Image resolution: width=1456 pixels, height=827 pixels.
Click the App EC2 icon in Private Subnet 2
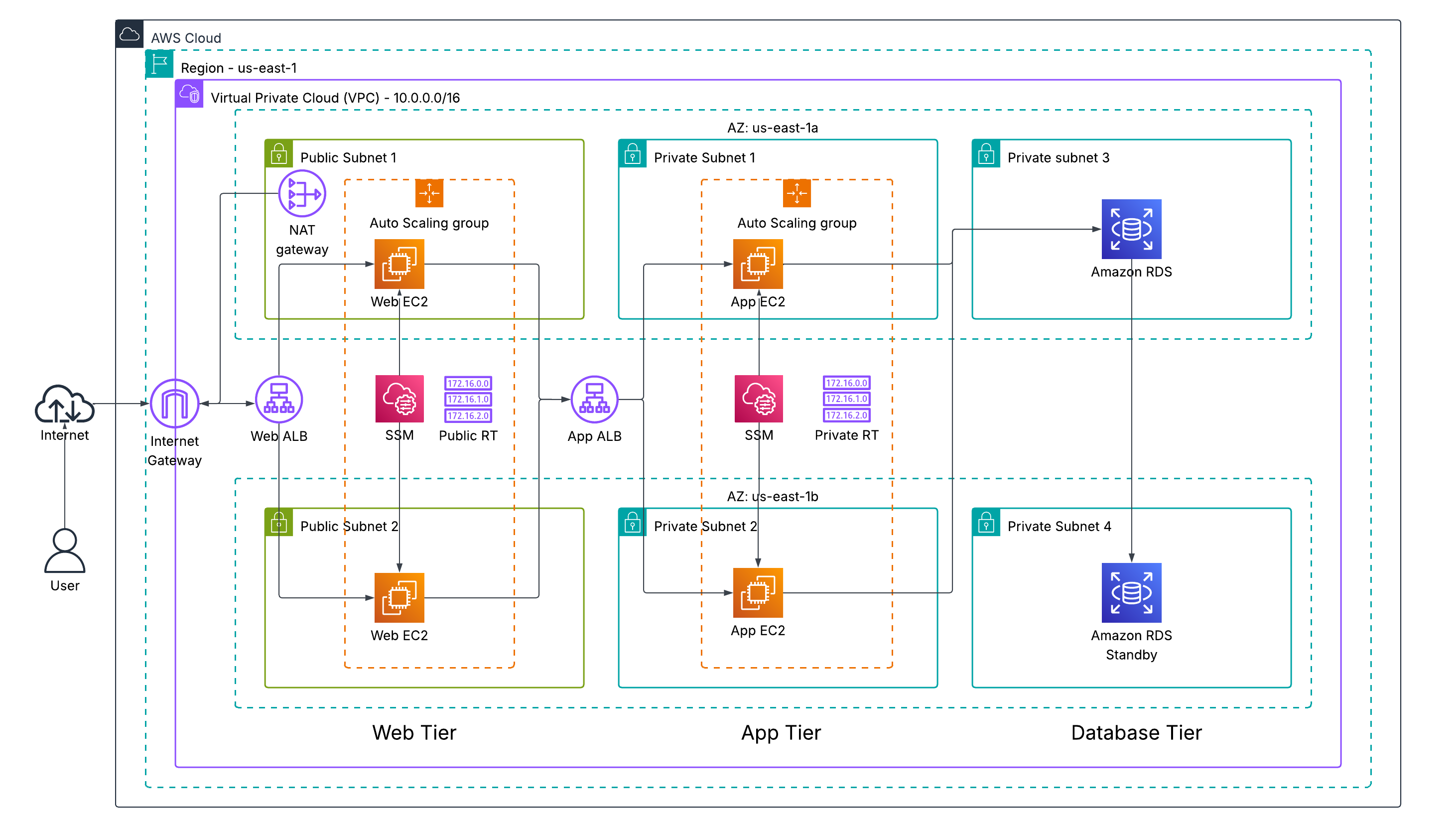pos(759,593)
